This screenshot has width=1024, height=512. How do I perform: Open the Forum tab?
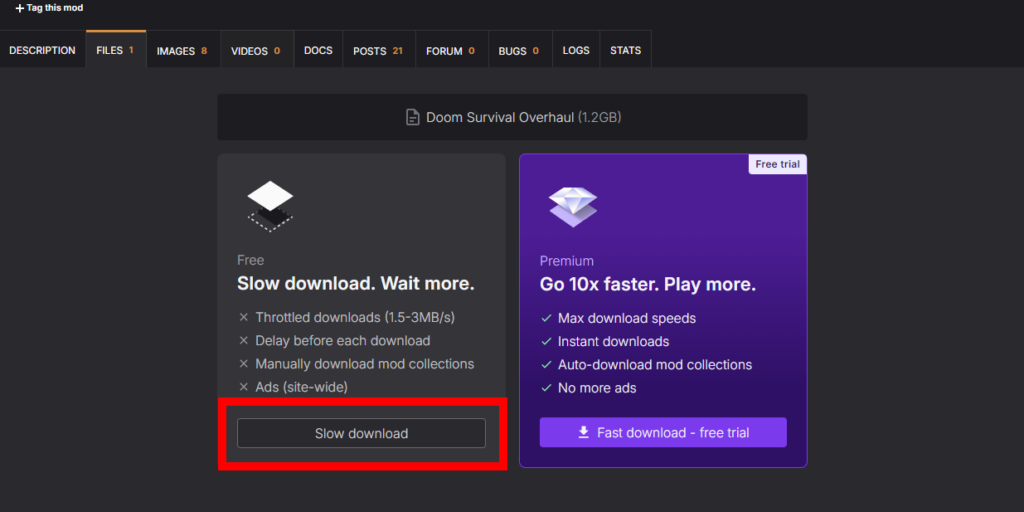(450, 51)
